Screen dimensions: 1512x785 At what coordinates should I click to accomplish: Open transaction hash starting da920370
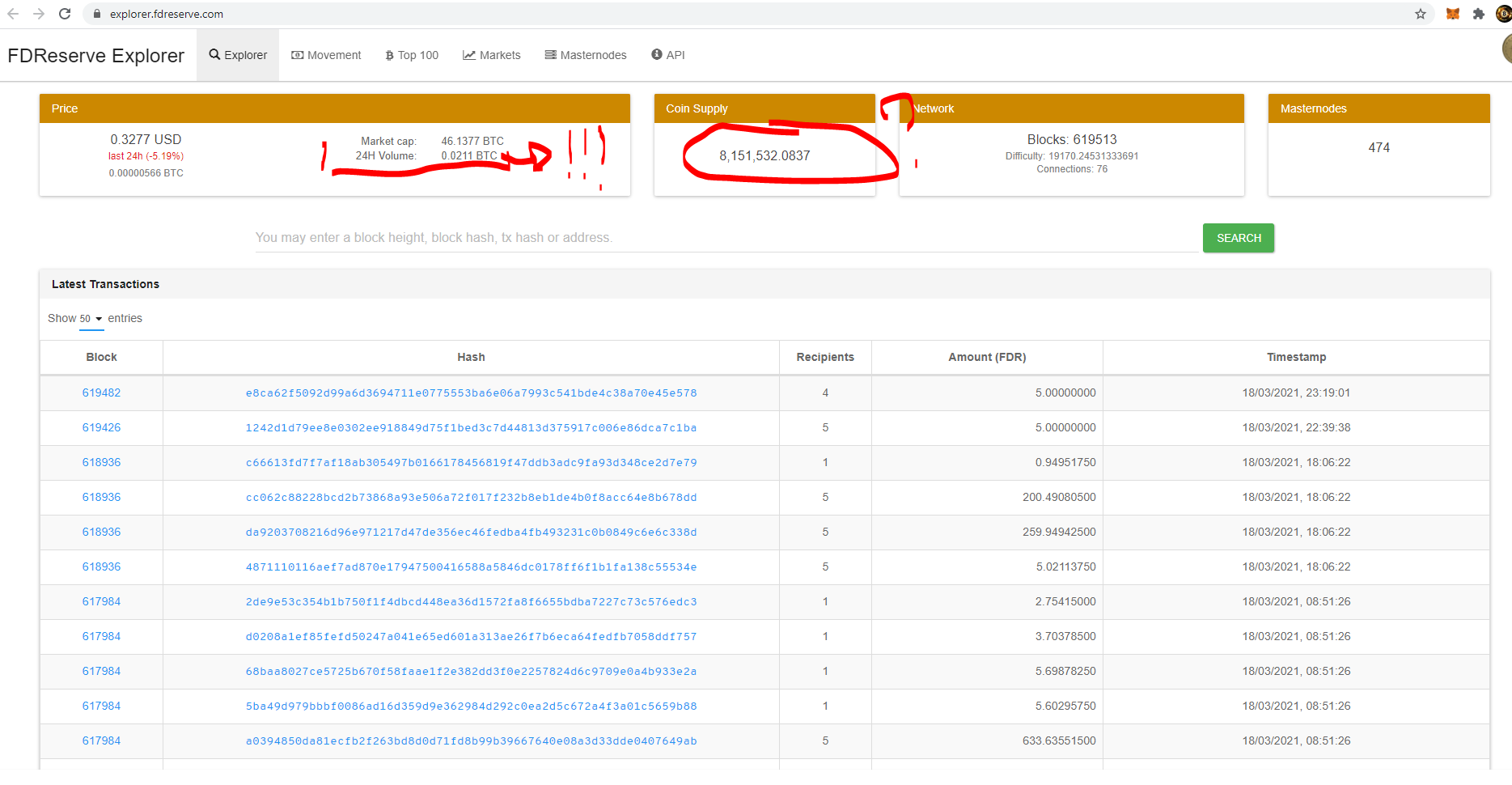pos(471,533)
